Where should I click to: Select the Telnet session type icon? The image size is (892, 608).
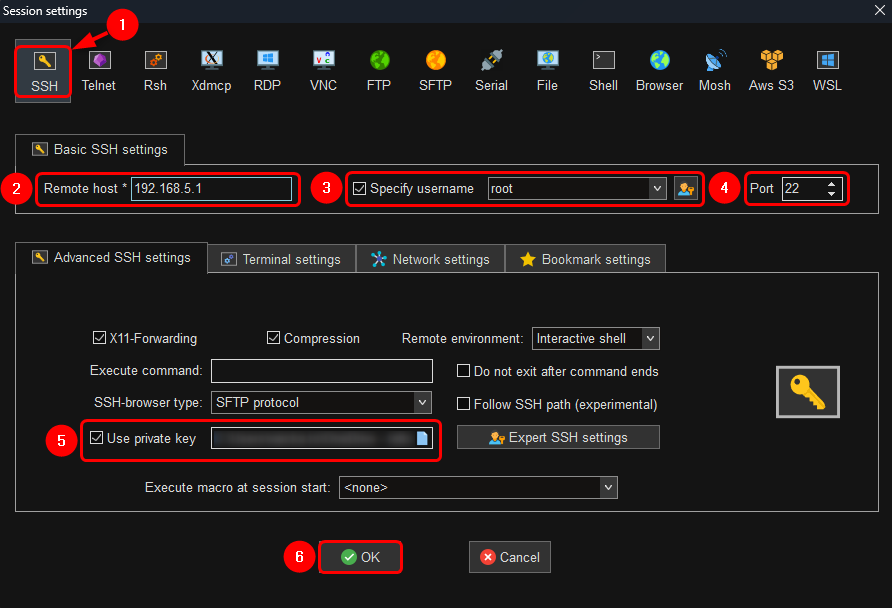[98, 70]
